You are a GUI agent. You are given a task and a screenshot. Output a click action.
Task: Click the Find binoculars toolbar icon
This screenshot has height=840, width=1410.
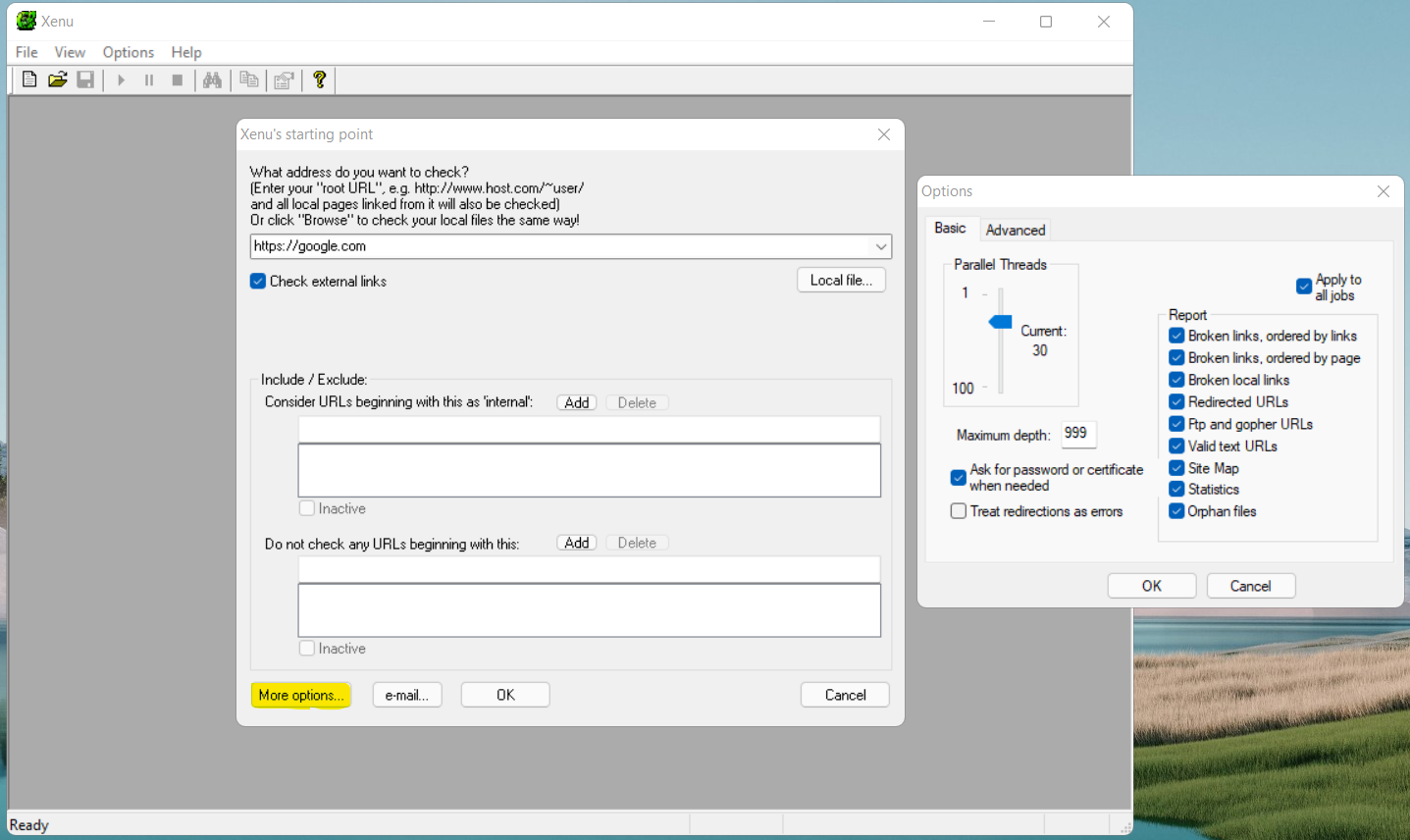coord(212,79)
